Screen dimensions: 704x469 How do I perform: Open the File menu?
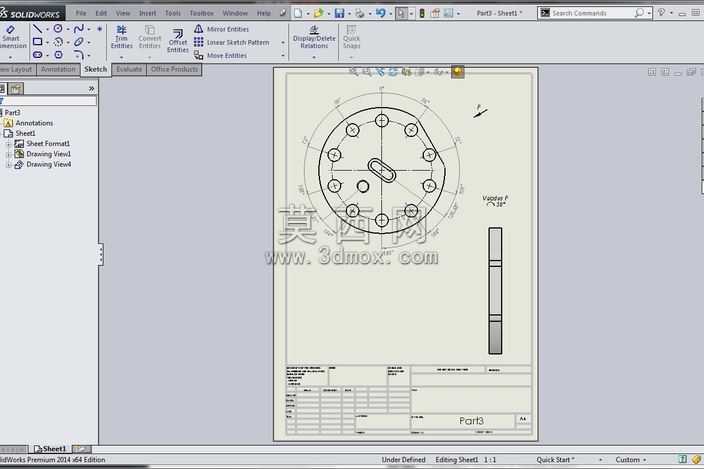[81, 13]
